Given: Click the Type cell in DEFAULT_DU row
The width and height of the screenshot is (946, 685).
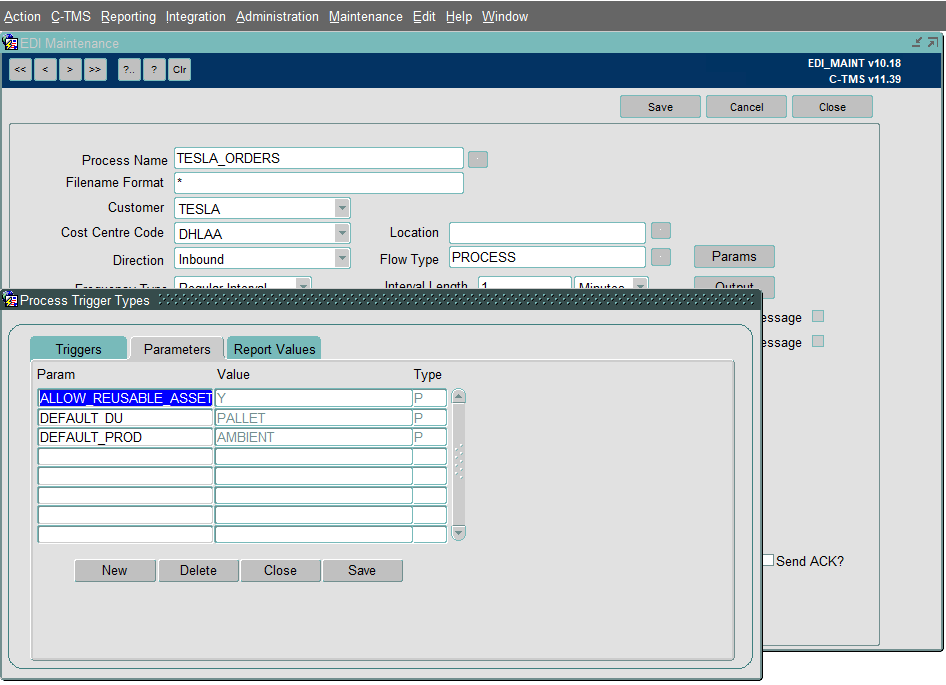Looking at the screenshot, I should coord(430,418).
